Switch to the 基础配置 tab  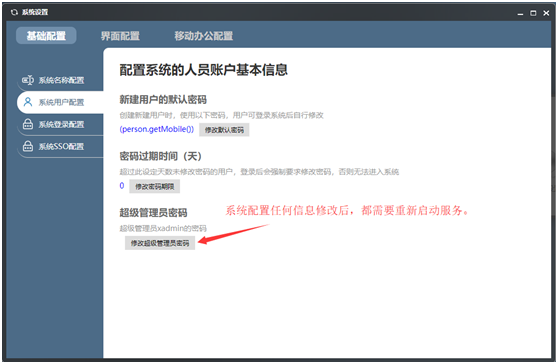(46, 36)
